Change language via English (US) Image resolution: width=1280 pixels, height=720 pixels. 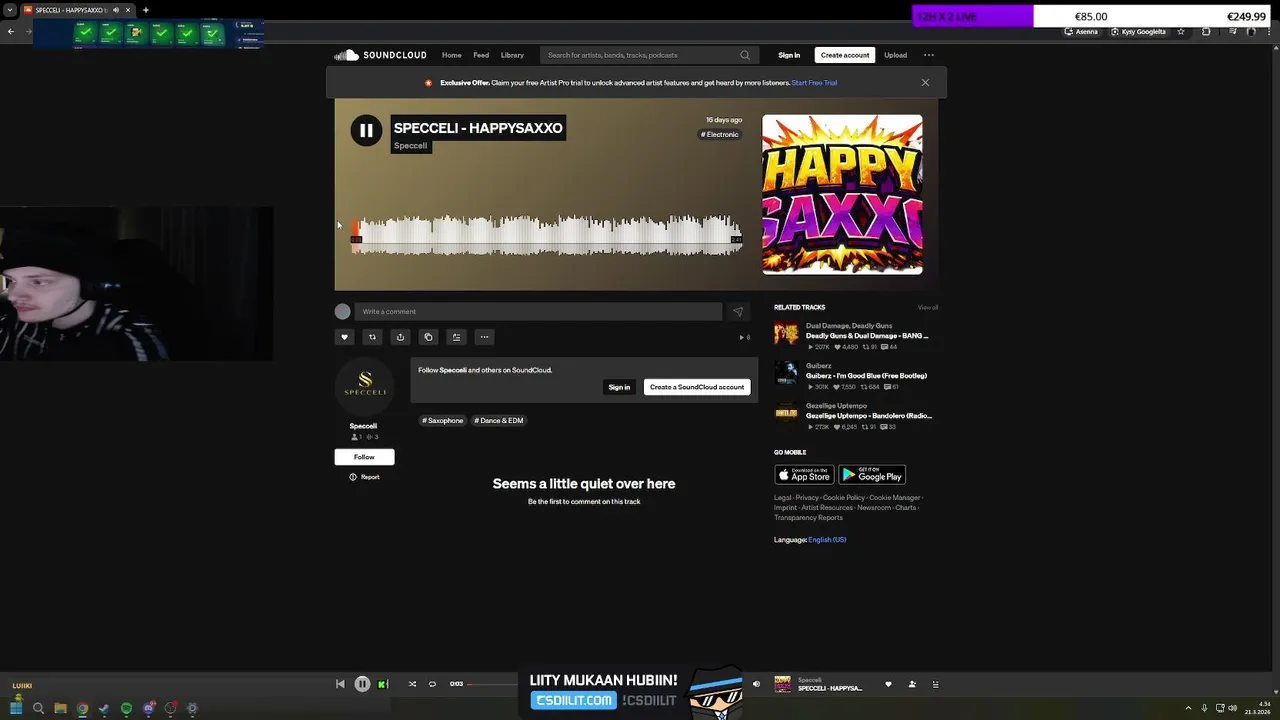pyautogui.click(x=827, y=540)
